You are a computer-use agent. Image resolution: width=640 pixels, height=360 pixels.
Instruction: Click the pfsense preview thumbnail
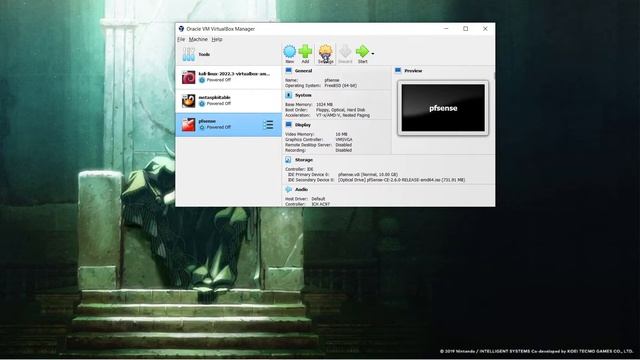[443, 108]
